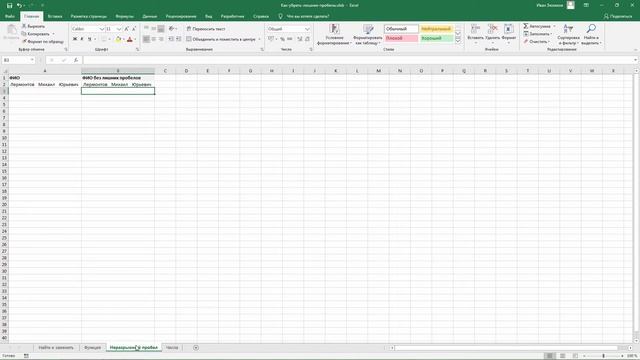Image resolution: width=640 pixels, height=360 pixels.
Task: Click in the formula bar input
Action: 358,60
